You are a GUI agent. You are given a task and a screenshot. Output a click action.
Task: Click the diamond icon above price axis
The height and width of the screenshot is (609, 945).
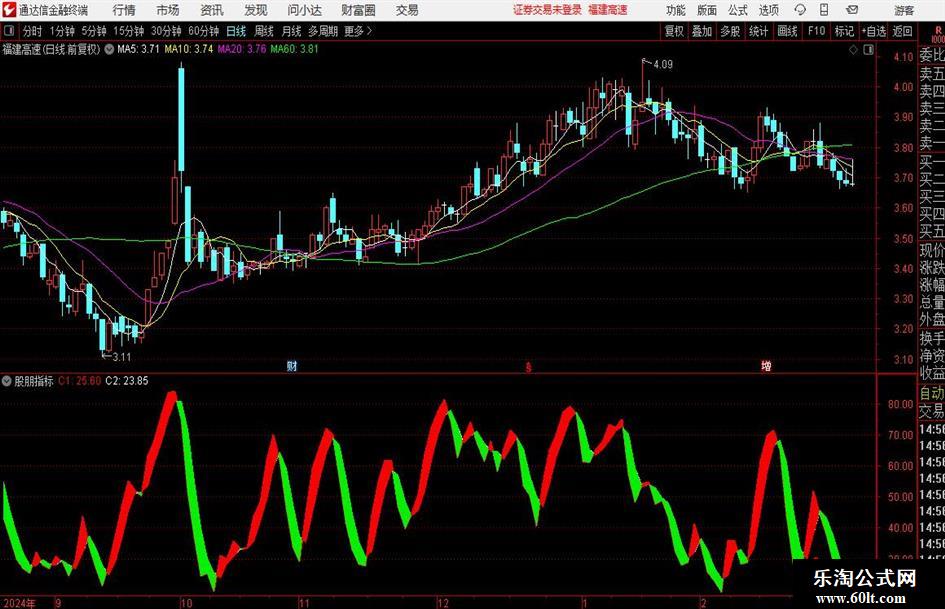tap(853, 50)
